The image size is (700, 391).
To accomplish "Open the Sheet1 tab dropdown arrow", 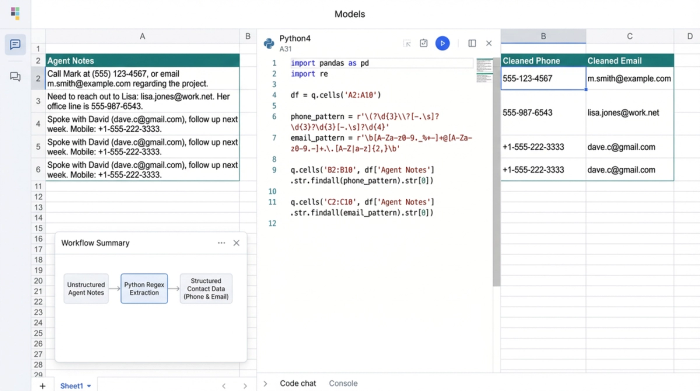I will tap(89, 386).
